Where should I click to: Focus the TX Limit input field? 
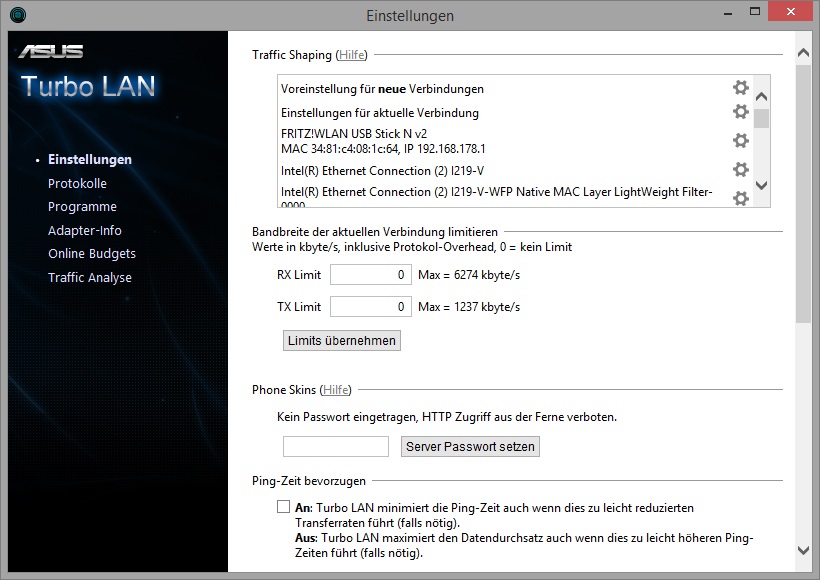pyautogui.click(x=371, y=307)
